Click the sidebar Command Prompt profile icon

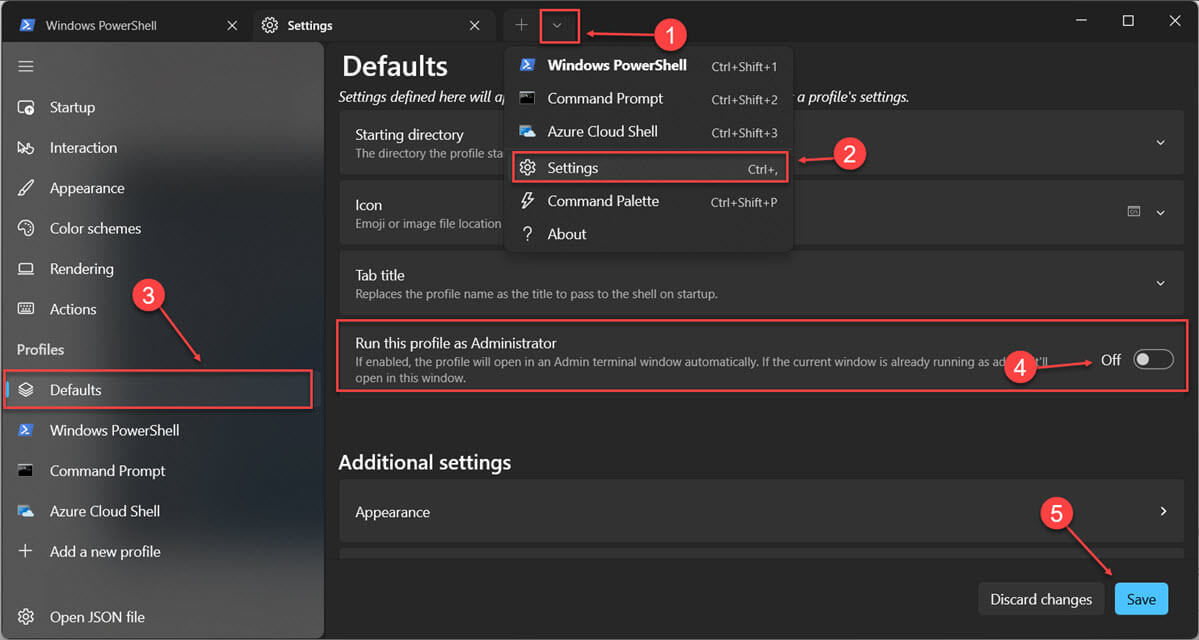point(26,470)
